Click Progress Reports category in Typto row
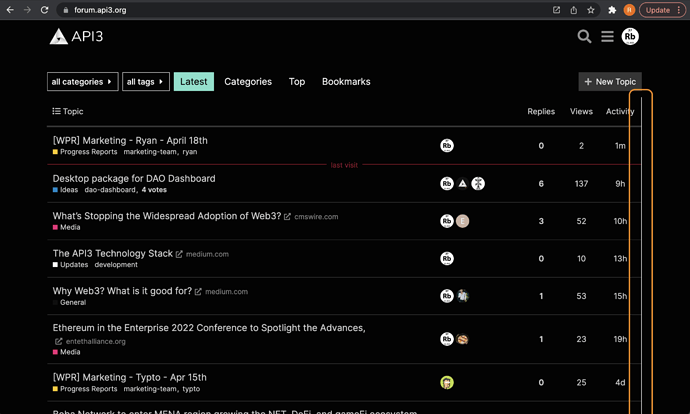 85,389
